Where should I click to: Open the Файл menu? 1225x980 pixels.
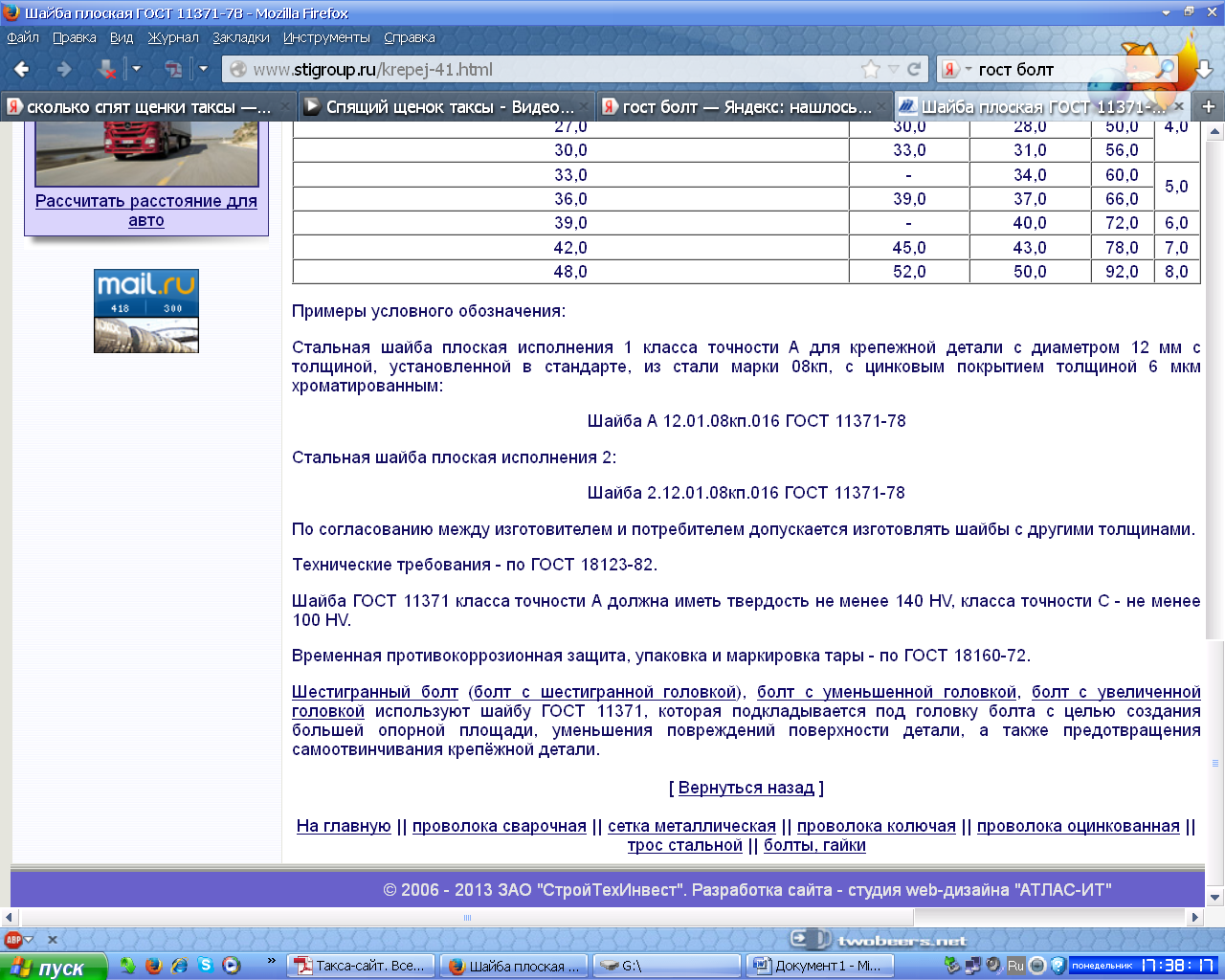tap(23, 37)
